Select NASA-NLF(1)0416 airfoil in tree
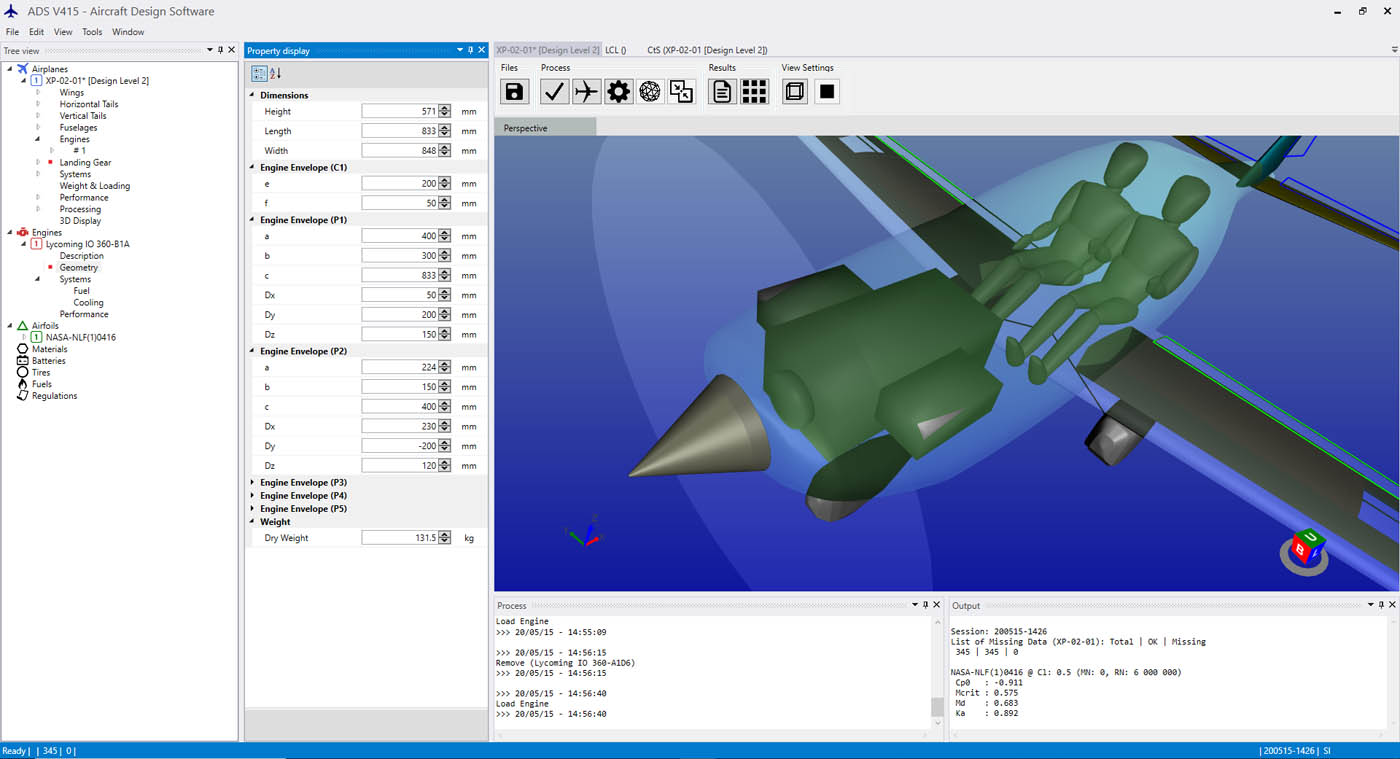Viewport: 1400px width, 759px height. (x=81, y=338)
